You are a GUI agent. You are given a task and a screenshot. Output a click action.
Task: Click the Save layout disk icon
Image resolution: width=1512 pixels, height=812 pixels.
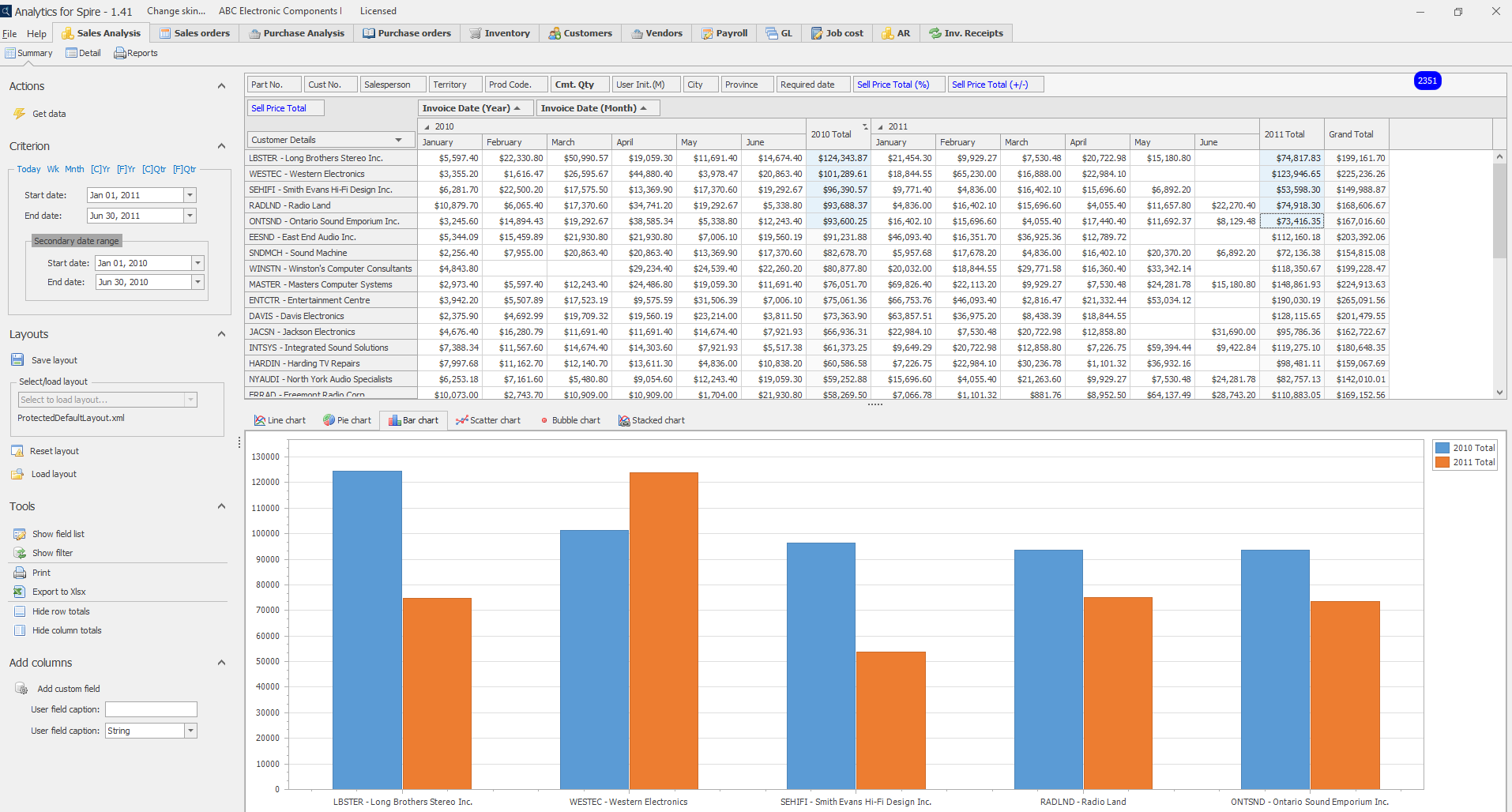[x=17, y=360]
